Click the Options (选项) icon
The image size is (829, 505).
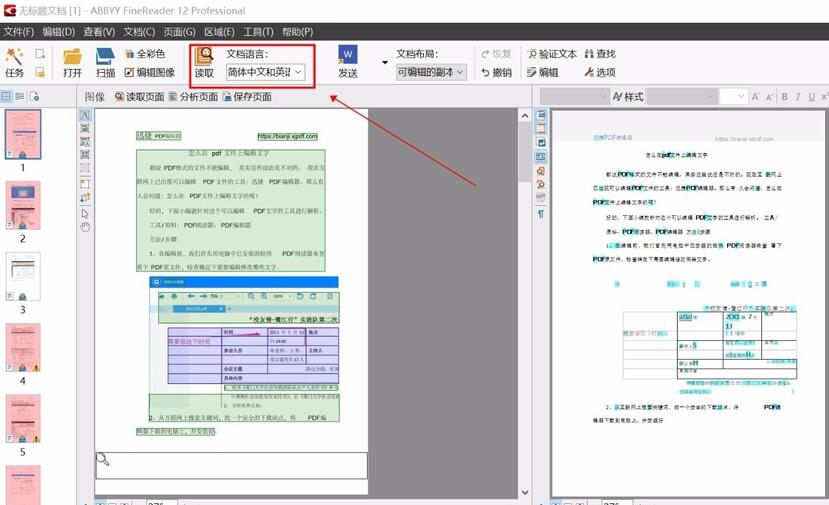(x=599, y=72)
